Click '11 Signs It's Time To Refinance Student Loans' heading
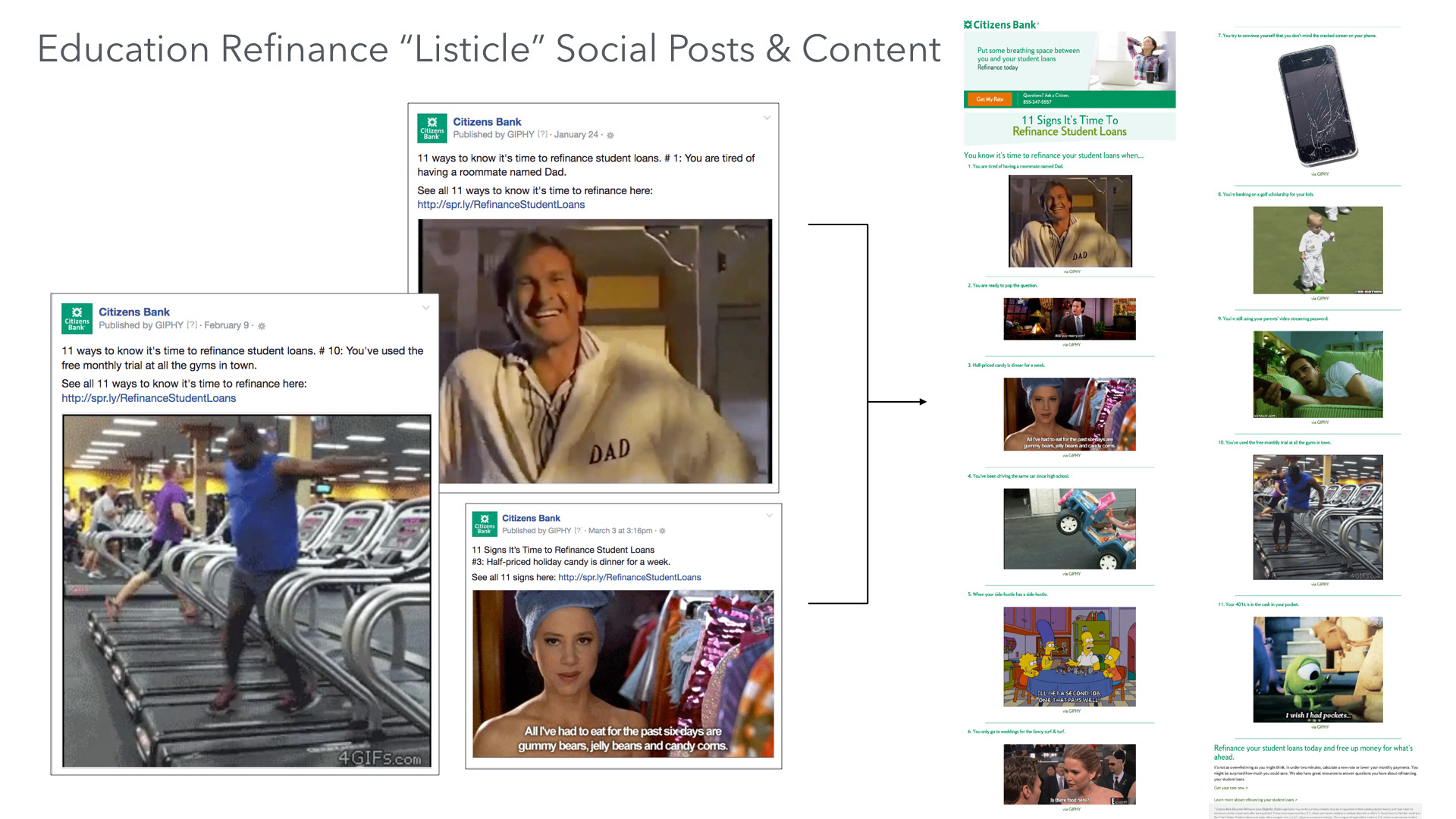The height and width of the screenshot is (819, 1456). [1069, 126]
